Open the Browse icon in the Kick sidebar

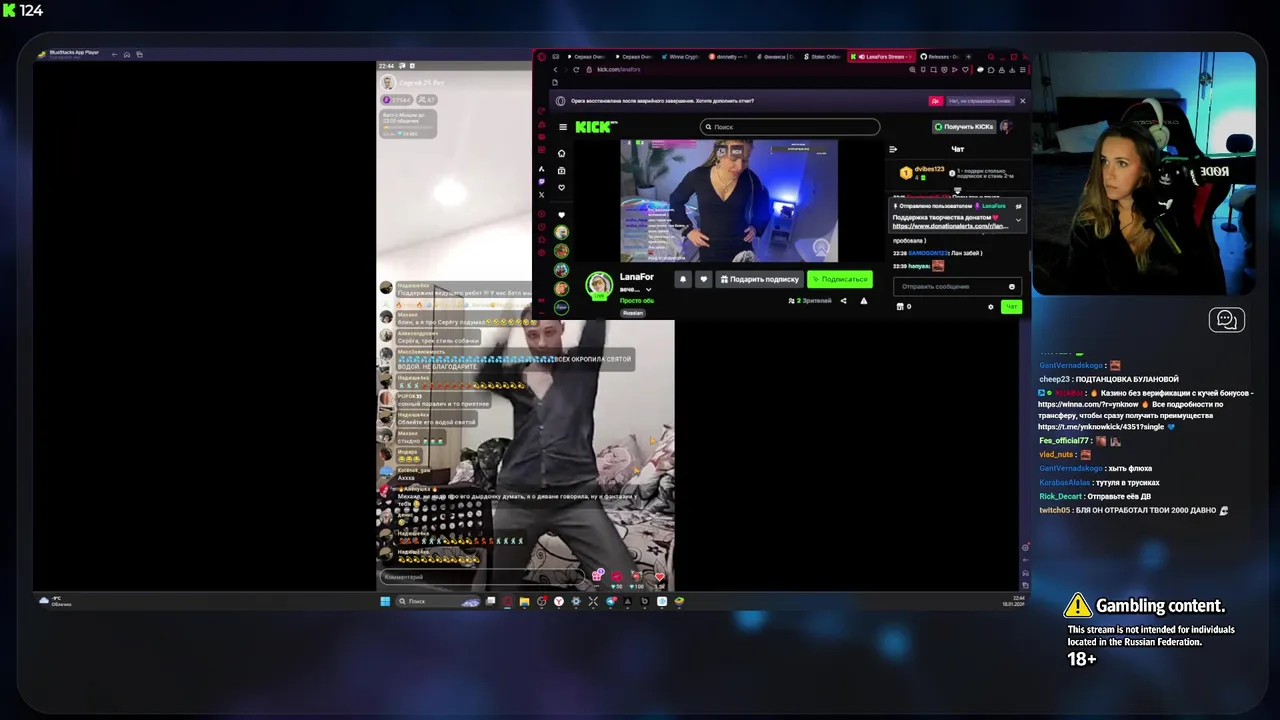561,170
